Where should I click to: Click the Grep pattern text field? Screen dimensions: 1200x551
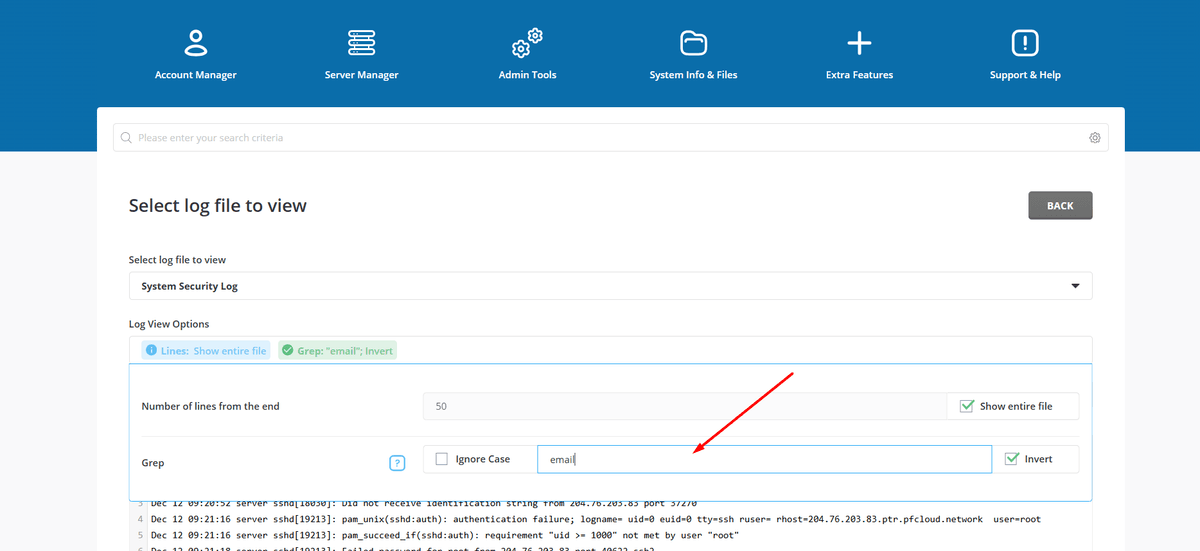[764, 459]
